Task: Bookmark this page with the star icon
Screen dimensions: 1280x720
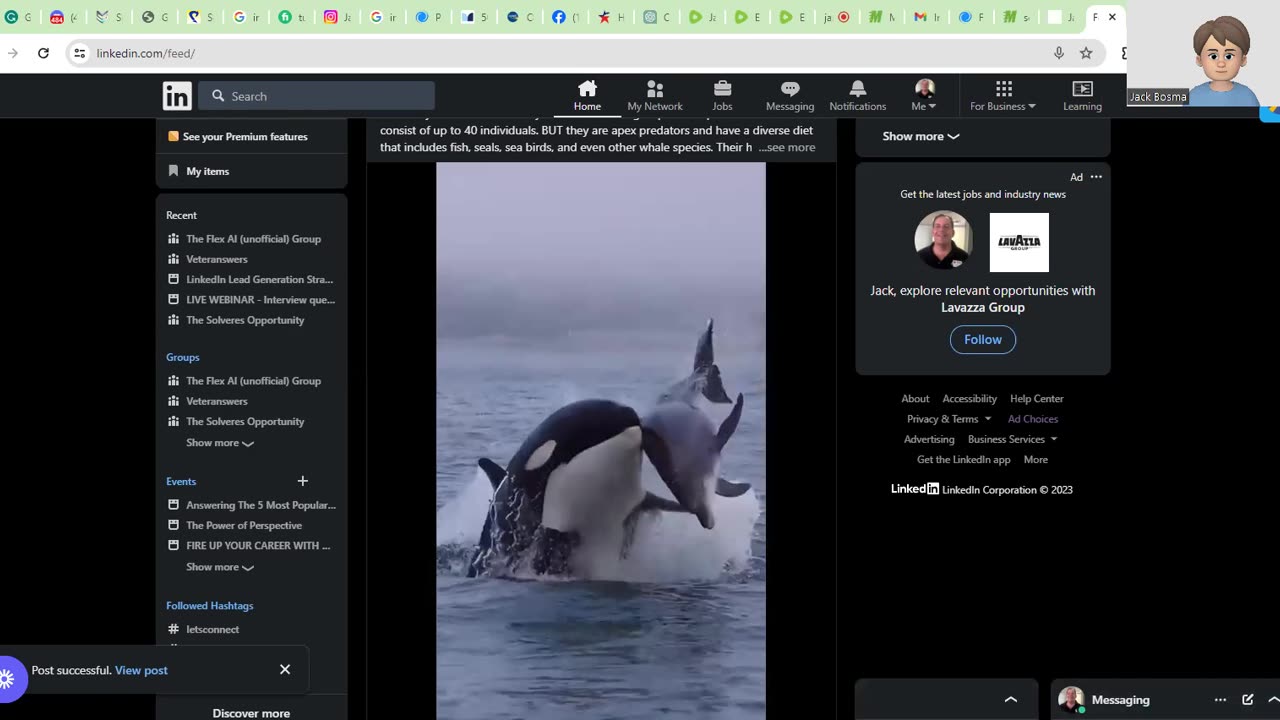Action: [1086, 53]
